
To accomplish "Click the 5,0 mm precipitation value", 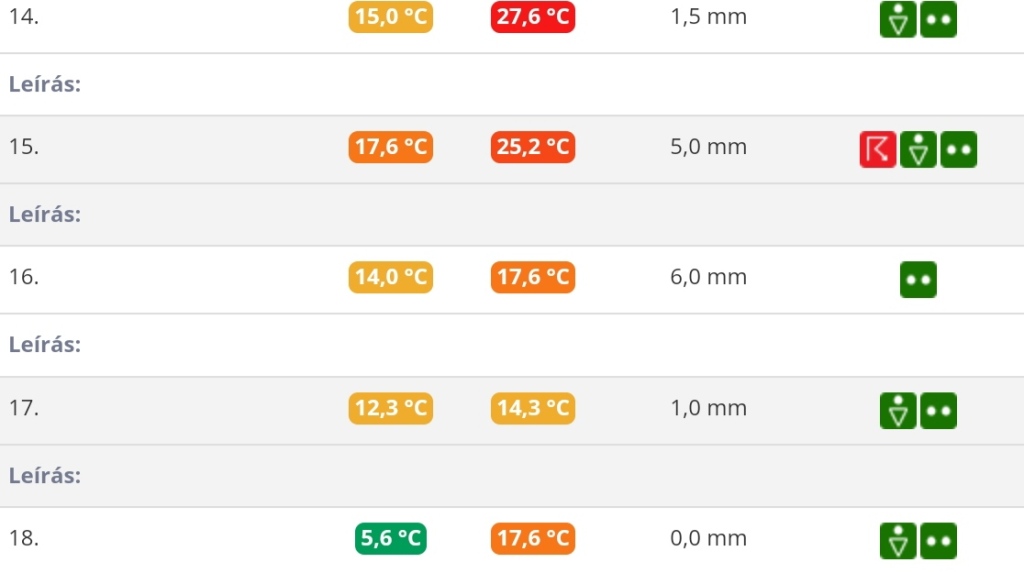I will point(708,147).
